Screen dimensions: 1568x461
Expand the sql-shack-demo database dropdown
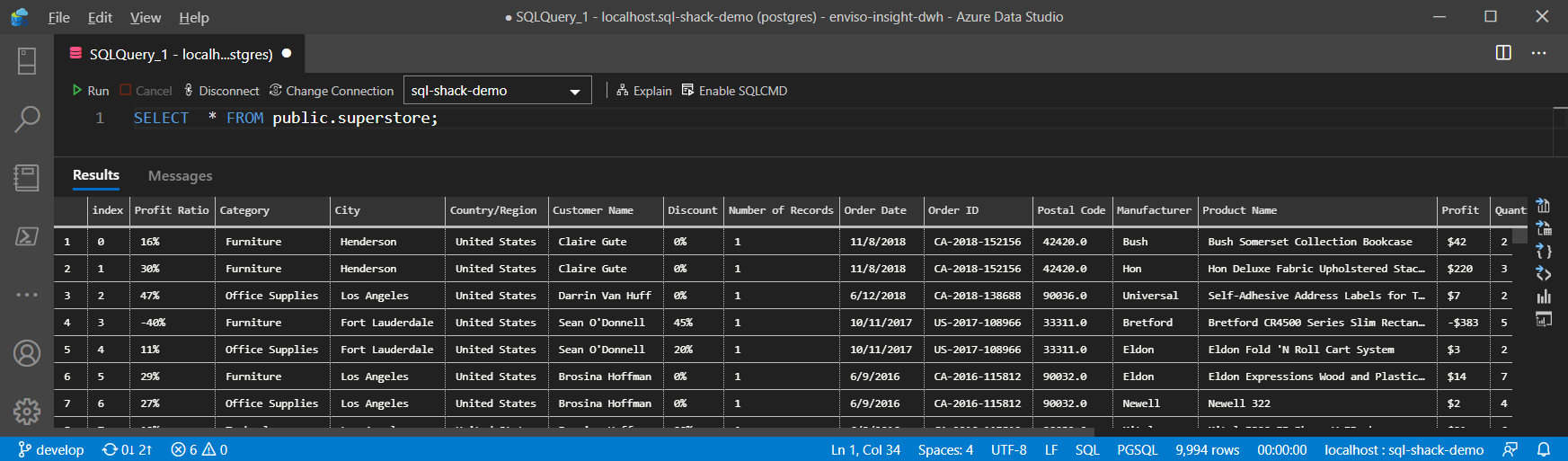coord(574,91)
